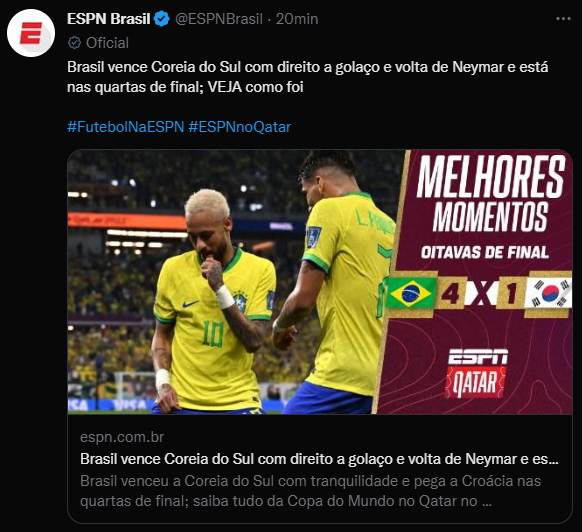Open the @ESPNBrasil handle link
The height and width of the screenshot is (532, 582).
[219, 19]
